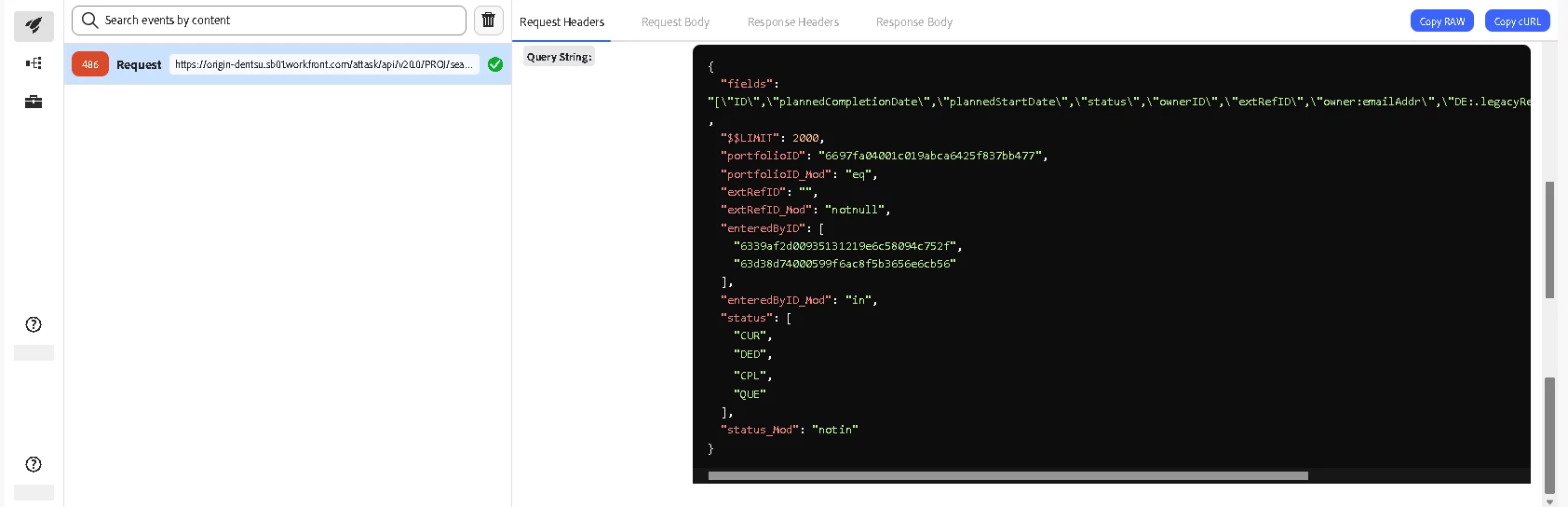Viewport: 1568px width, 507px height.
Task: Click the portfolioID value 6697fa04001c019abca6425f837bb477
Action: (931, 156)
